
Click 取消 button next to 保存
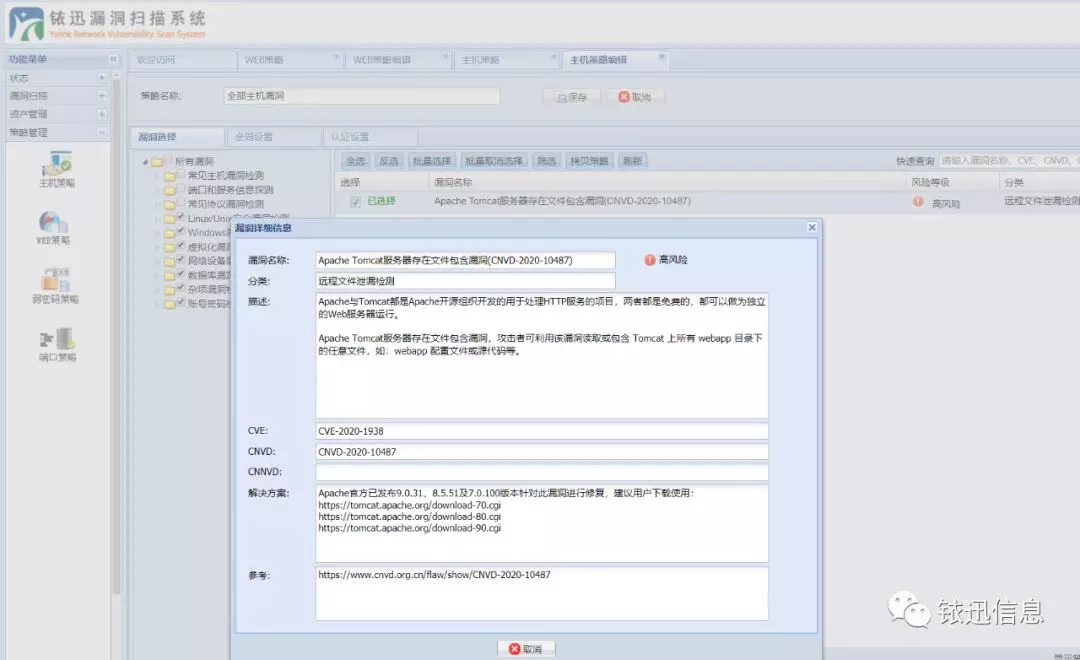pos(634,97)
